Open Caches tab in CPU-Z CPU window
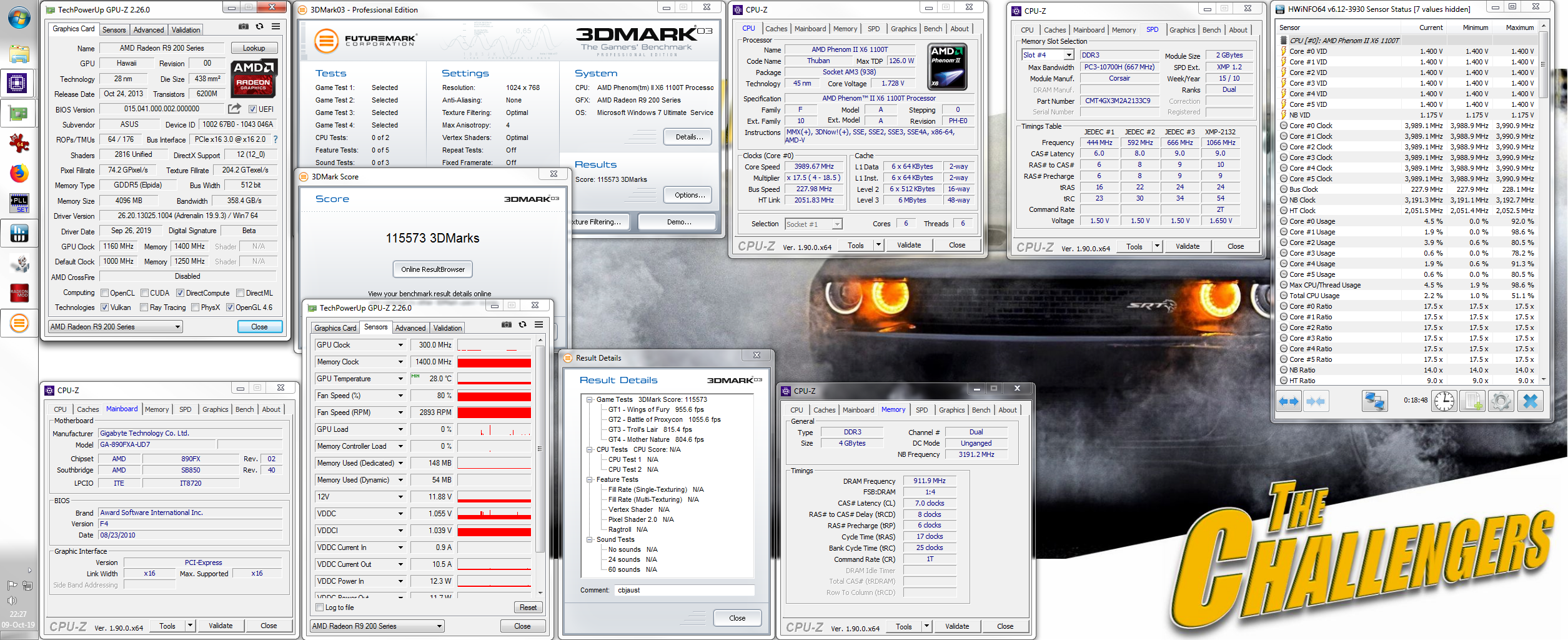1568x640 pixels. 776,29
